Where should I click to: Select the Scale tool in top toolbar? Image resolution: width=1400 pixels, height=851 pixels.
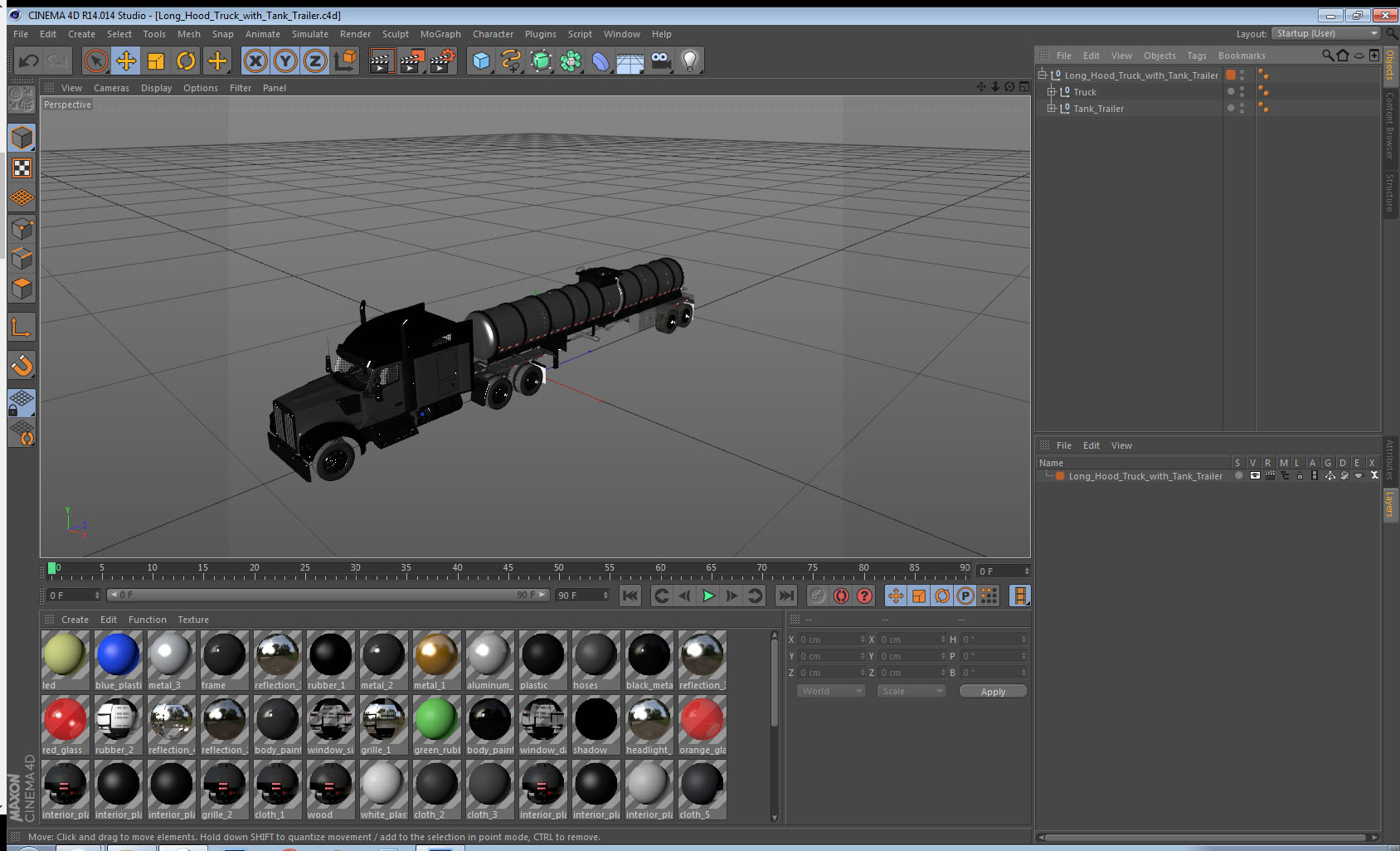pyautogui.click(x=156, y=61)
